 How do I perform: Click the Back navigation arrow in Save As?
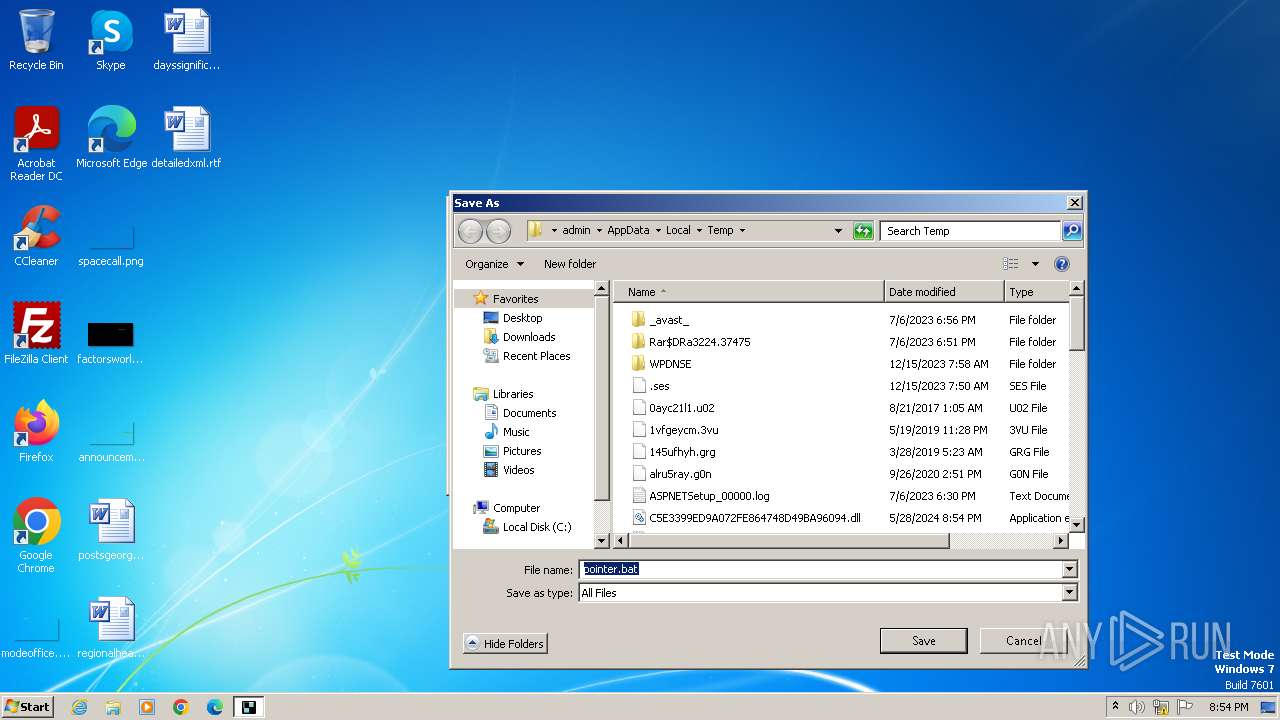coord(470,231)
